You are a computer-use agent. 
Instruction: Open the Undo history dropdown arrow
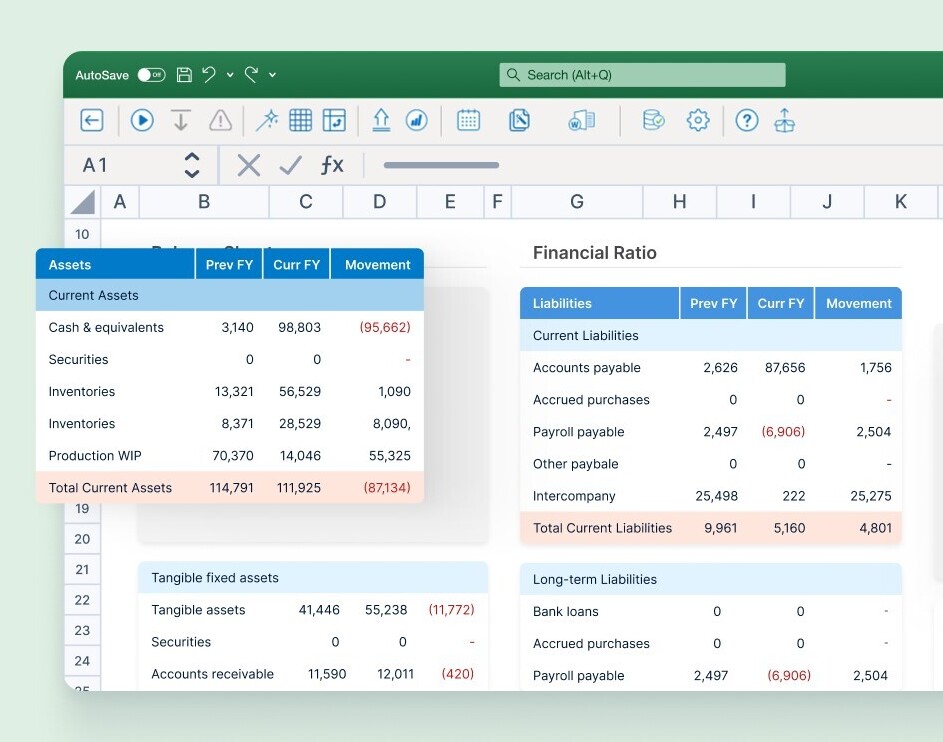tap(230, 75)
